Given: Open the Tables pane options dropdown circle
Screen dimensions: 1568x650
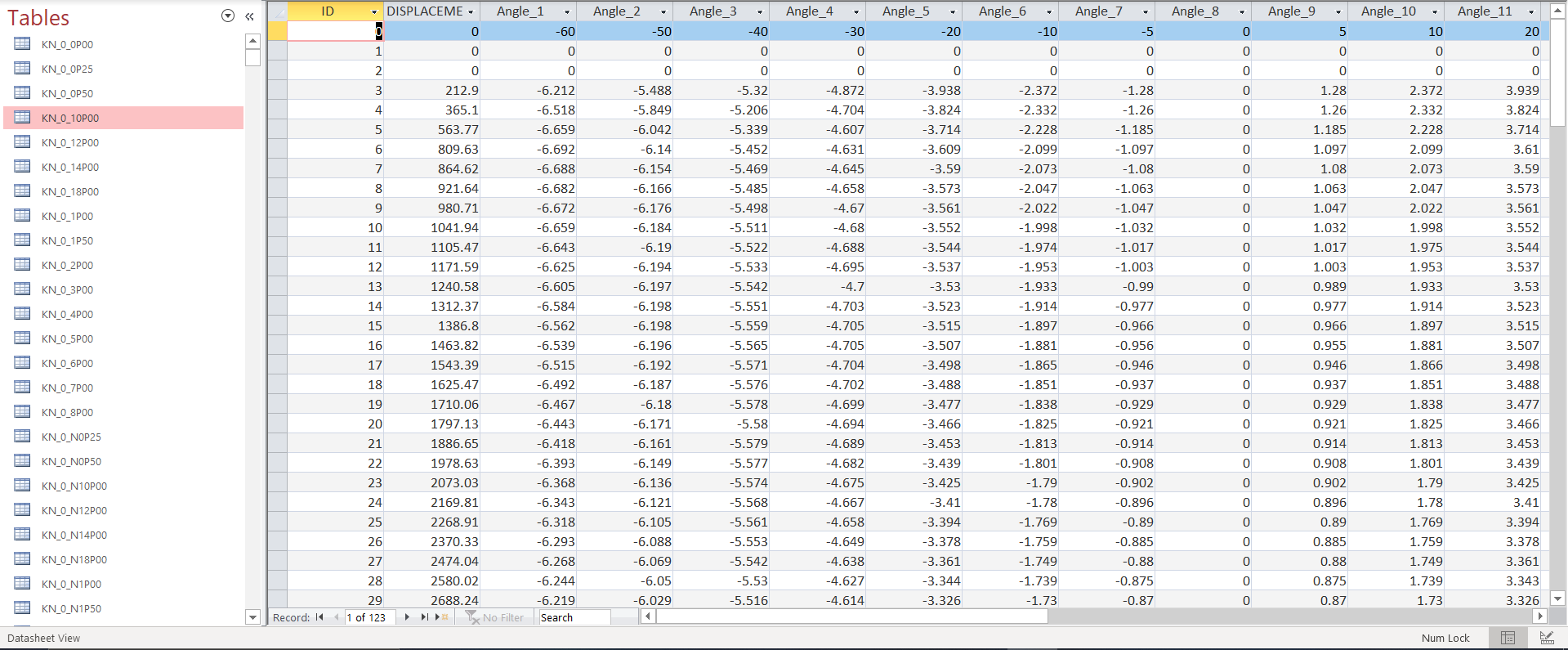Looking at the screenshot, I should tap(228, 16).
